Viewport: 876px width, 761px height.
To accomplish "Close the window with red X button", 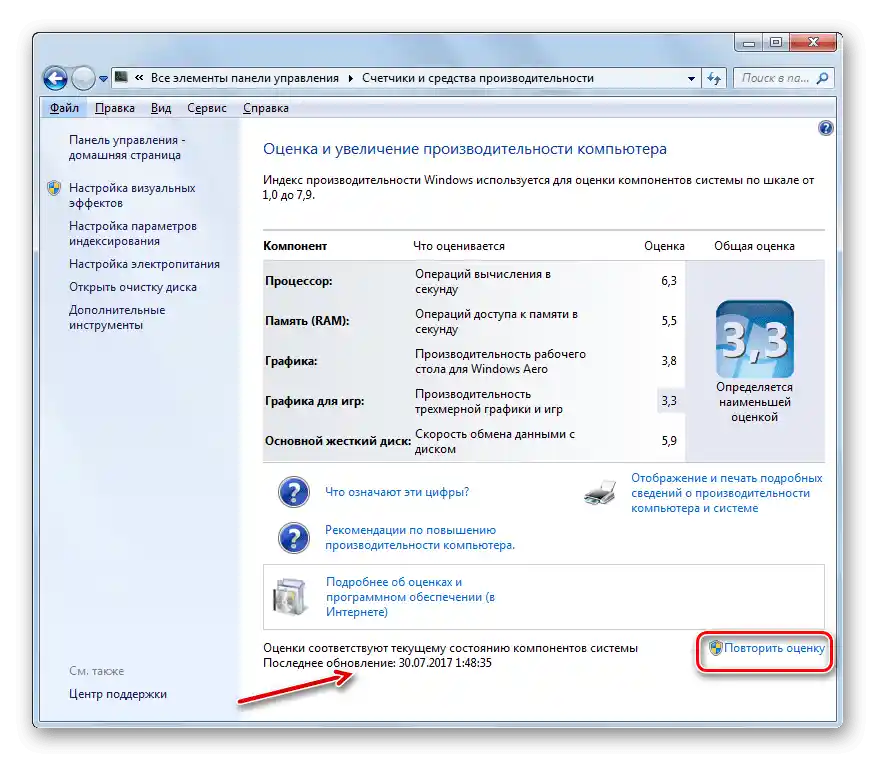I will click(813, 42).
